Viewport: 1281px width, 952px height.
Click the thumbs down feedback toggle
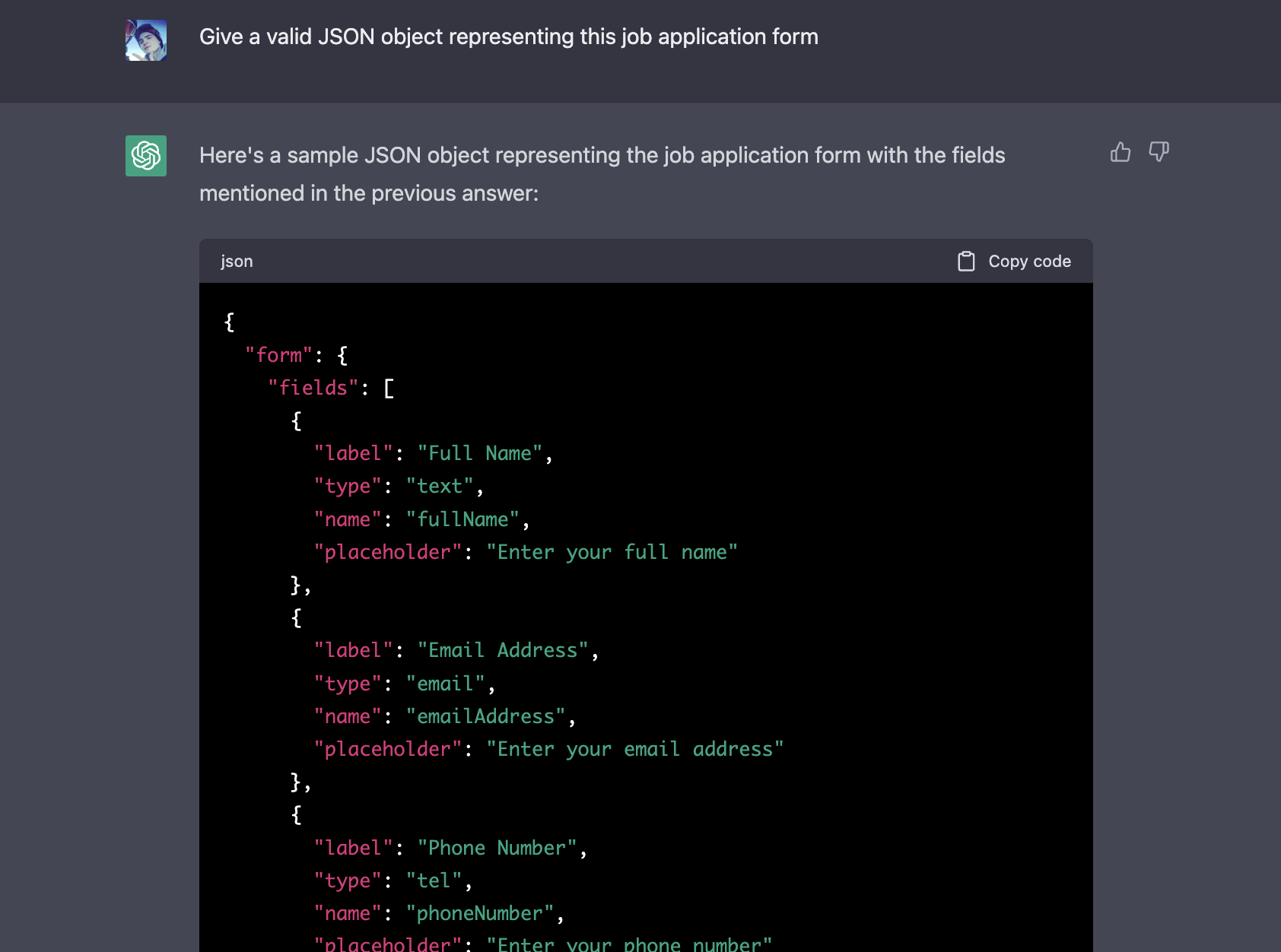(1159, 152)
